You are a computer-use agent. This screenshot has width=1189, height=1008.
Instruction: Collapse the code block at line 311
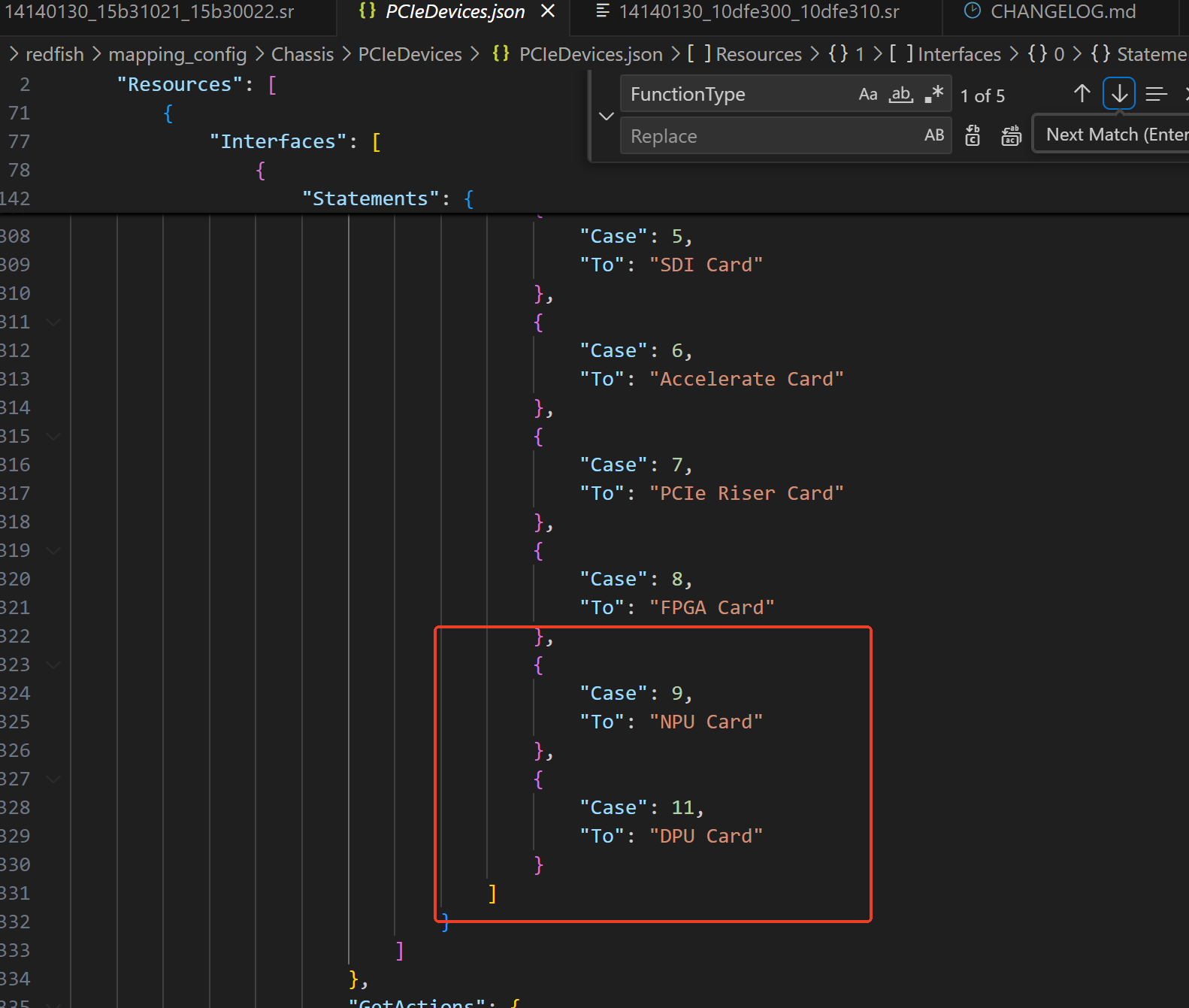tap(53, 322)
